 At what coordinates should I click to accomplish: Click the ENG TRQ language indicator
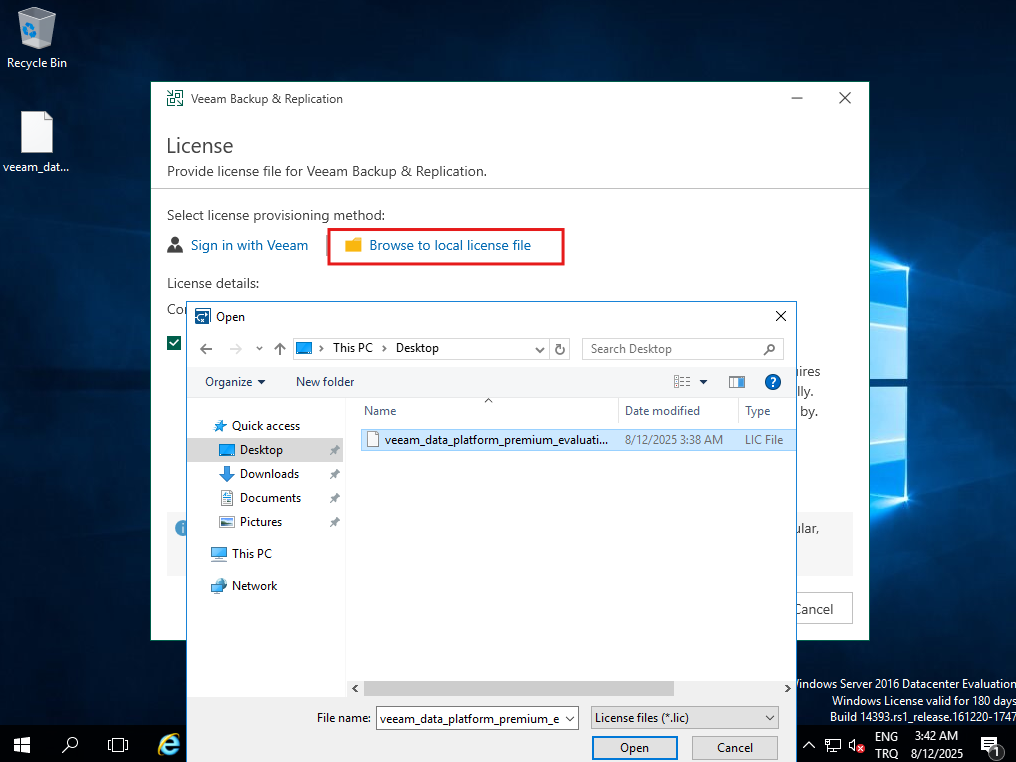886,745
